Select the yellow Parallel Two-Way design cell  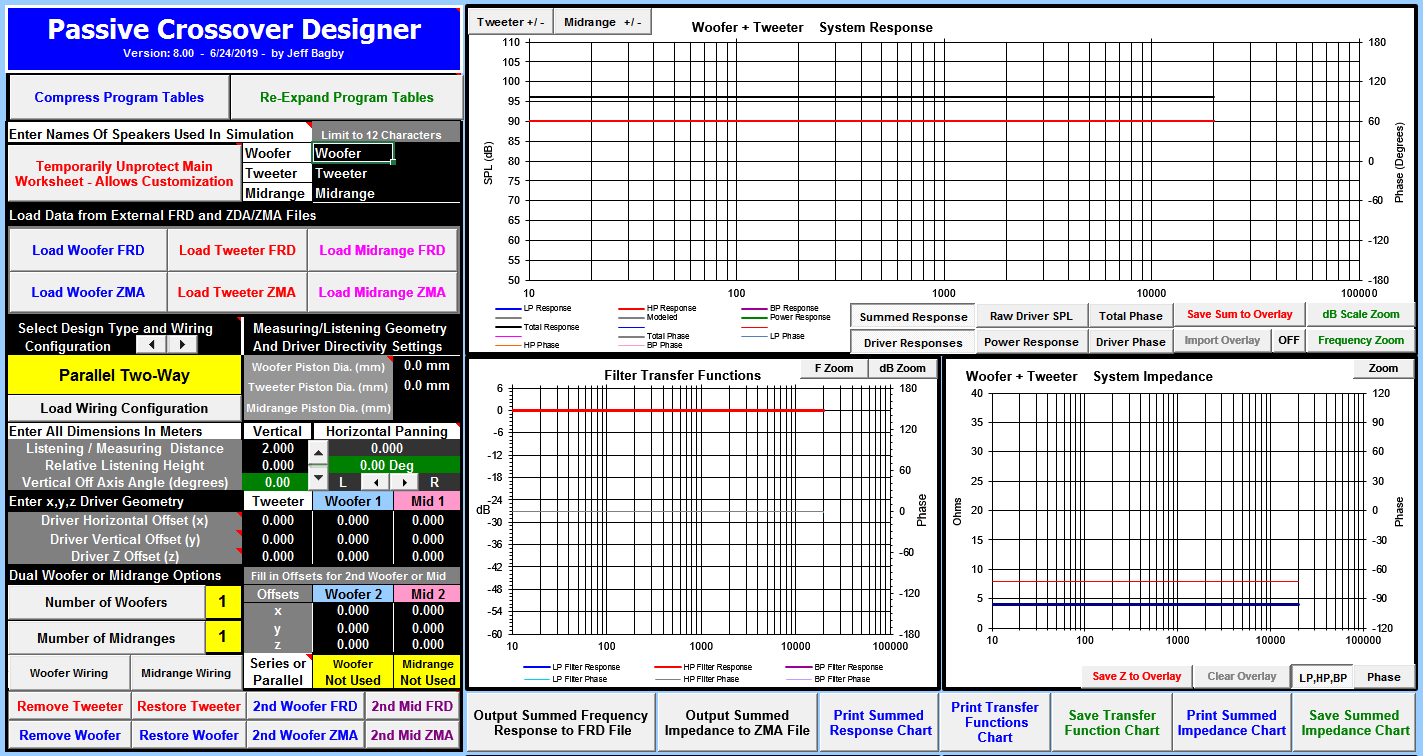click(124, 375)
